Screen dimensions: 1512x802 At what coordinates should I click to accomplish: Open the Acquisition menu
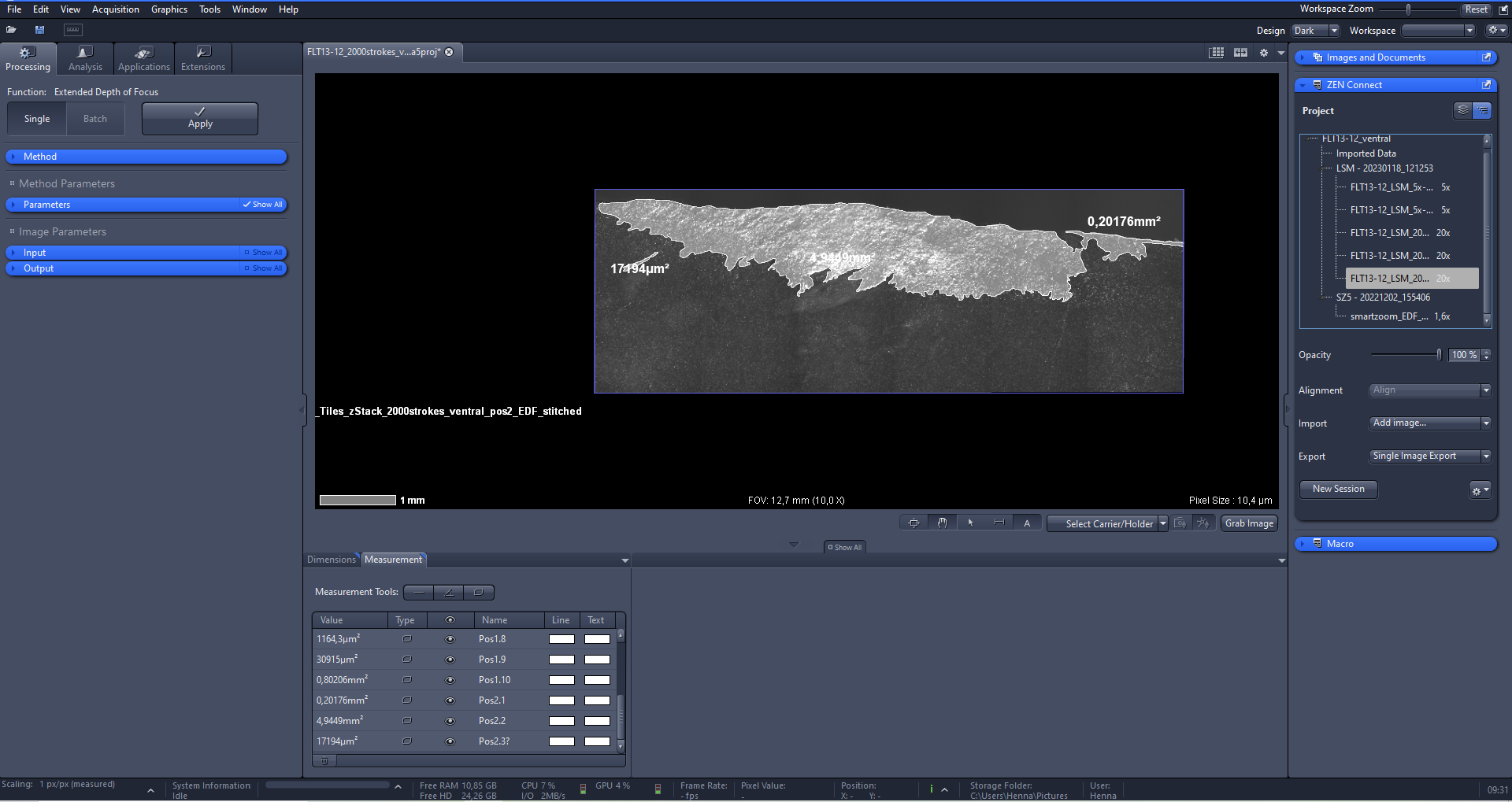click(116, 9)
